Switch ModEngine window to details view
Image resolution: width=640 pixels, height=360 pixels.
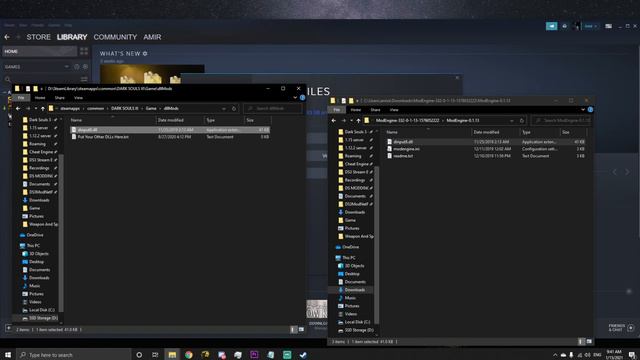point(581,341)
